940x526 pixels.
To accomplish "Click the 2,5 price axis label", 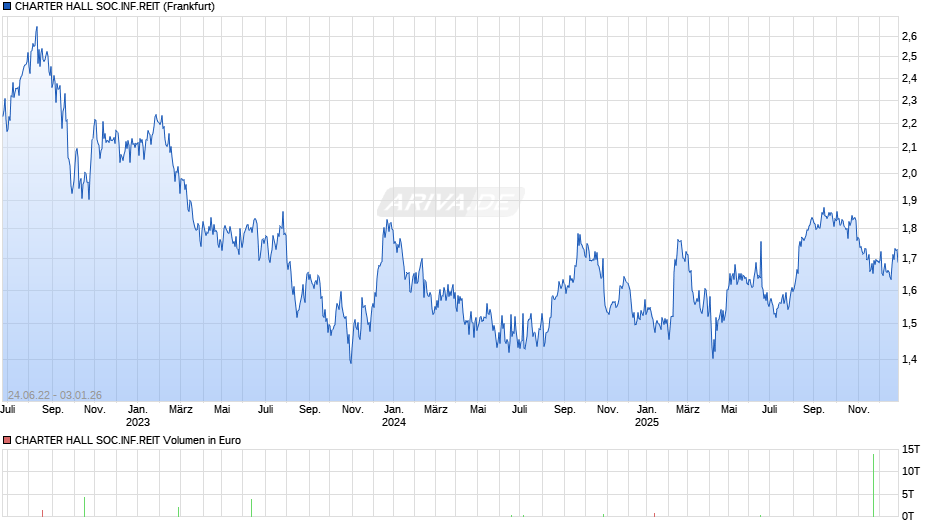I will click(909, 56).
